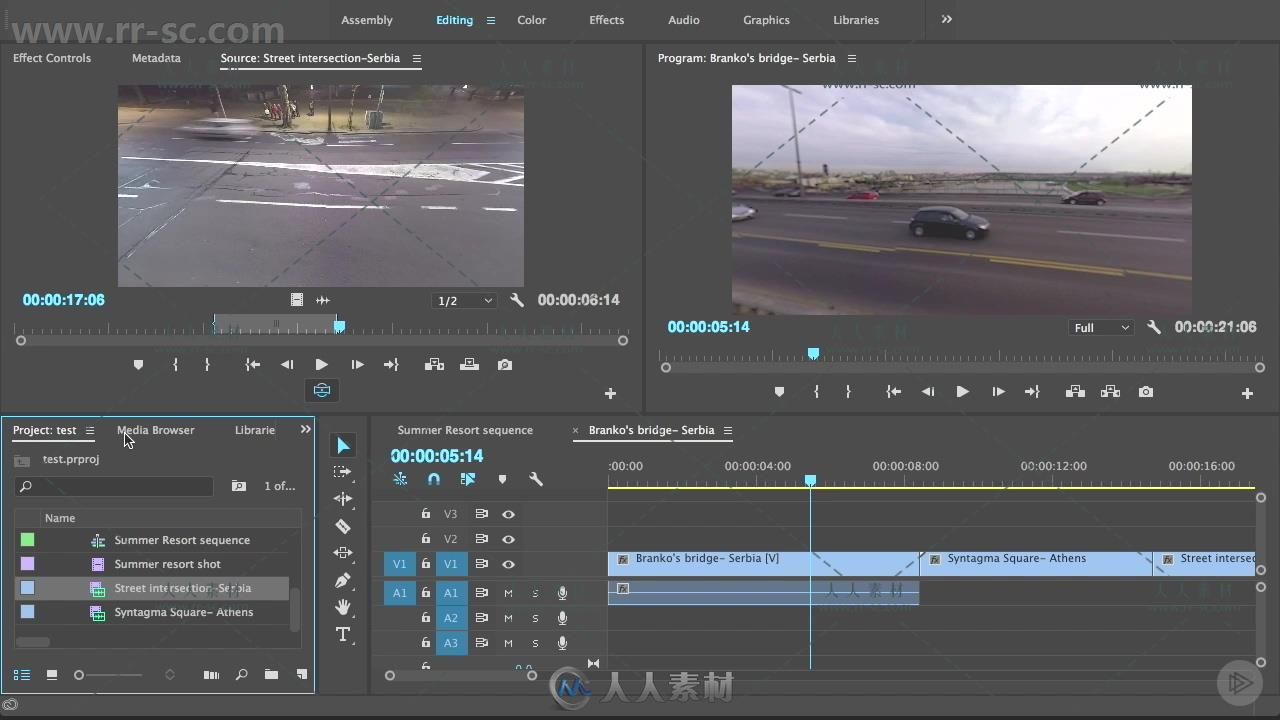The width and height of the screenshot is (1280, 720).
Task: Click New Bin folder icon in Project panel
Action: [x=271, y=675]
